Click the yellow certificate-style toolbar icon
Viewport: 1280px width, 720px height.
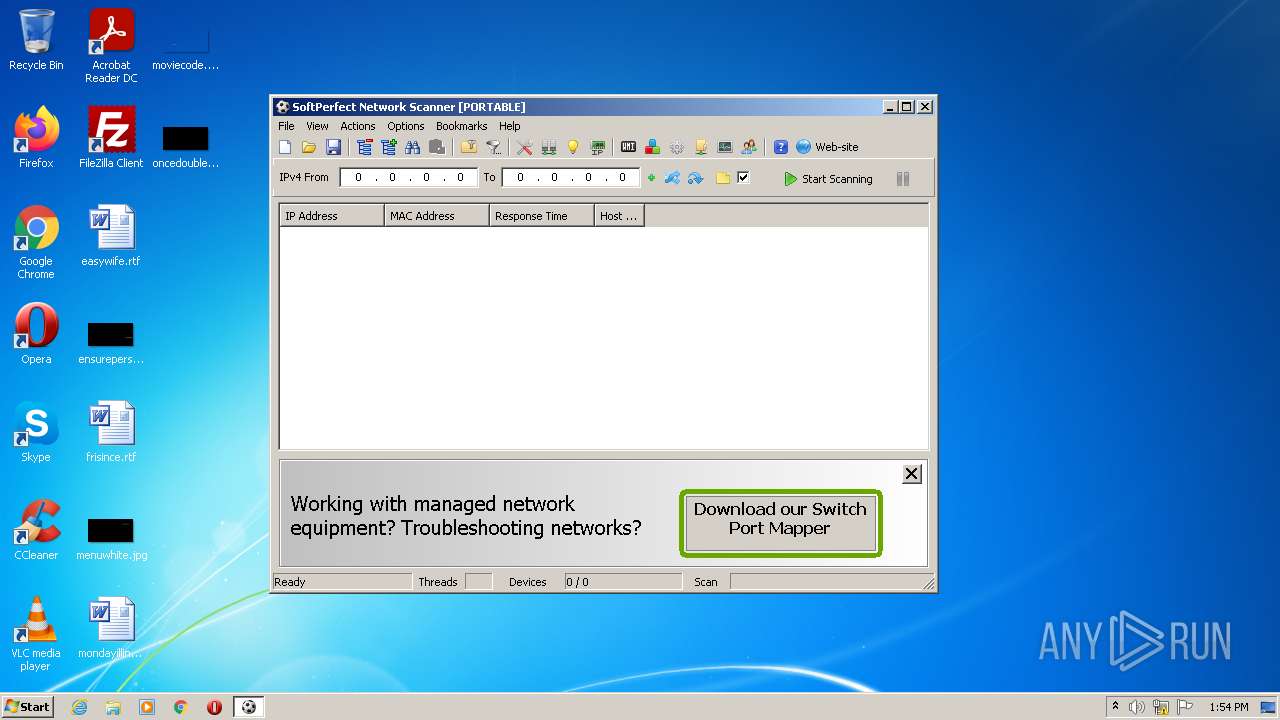(701, 147)
